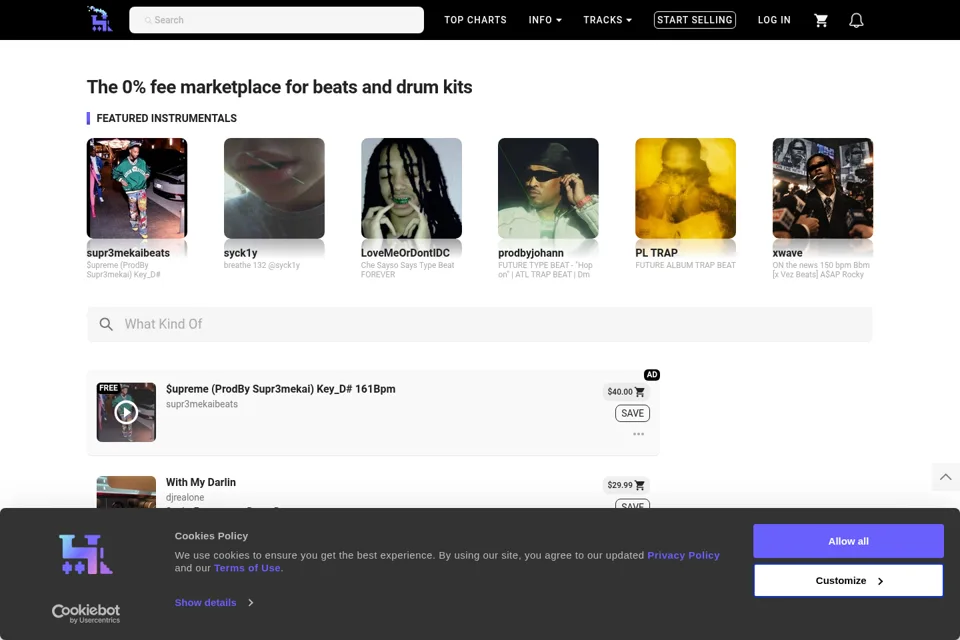960x640 pixels.
Task: Open djrealone artist link
Action: [185, 498]
